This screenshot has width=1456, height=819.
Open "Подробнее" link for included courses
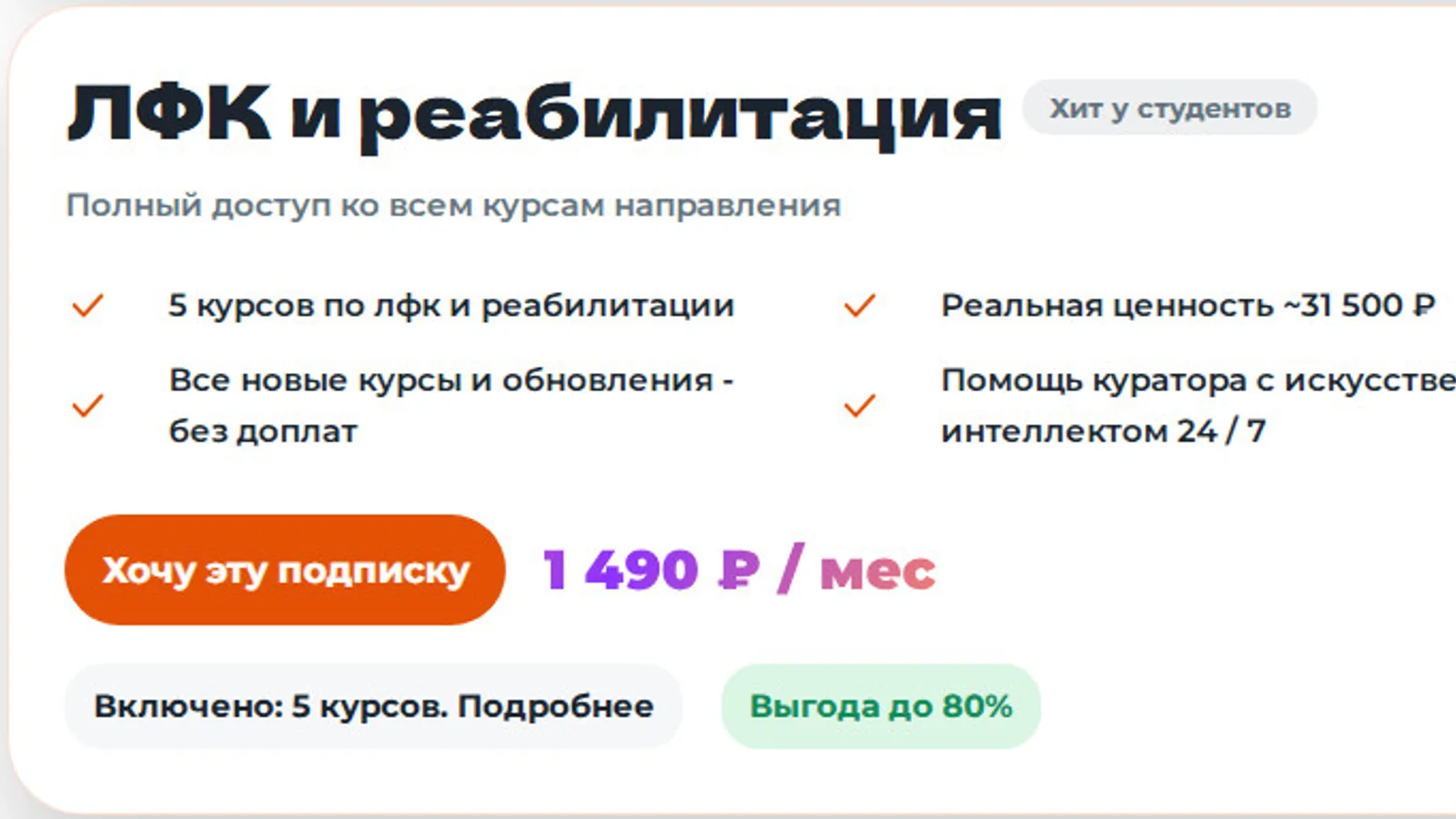click(555, 706)
